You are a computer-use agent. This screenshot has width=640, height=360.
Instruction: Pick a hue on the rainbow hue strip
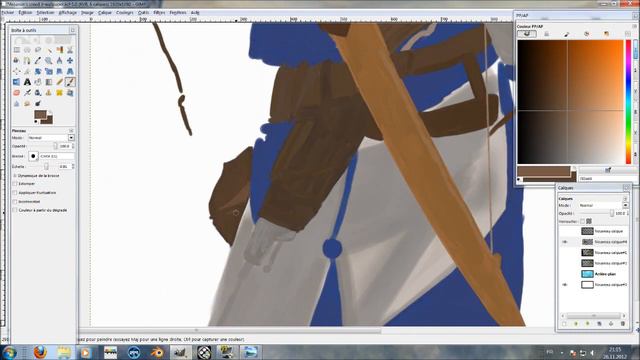pos(629,102)
